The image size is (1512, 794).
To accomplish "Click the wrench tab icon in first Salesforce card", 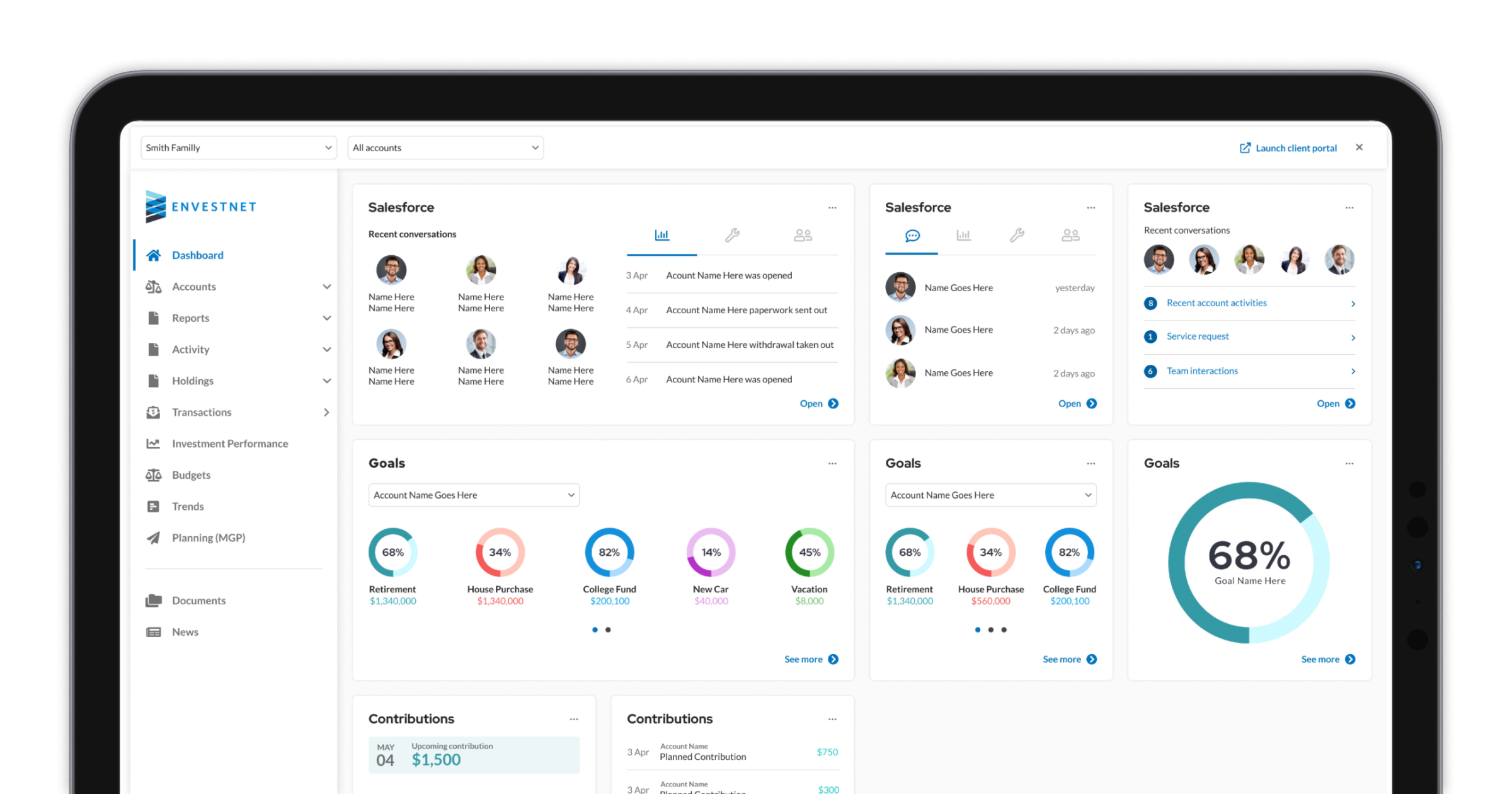I will point(731,236).
